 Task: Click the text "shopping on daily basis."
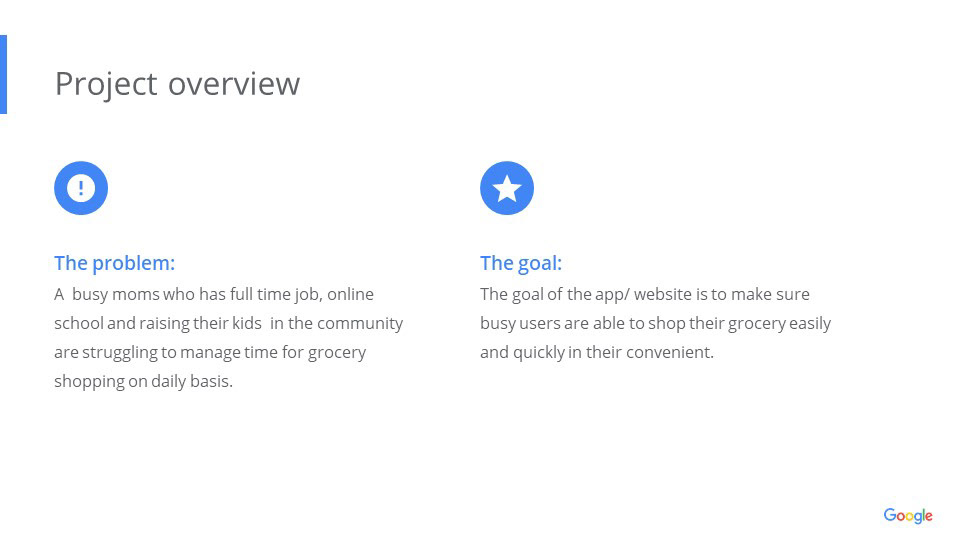[143, 381]
